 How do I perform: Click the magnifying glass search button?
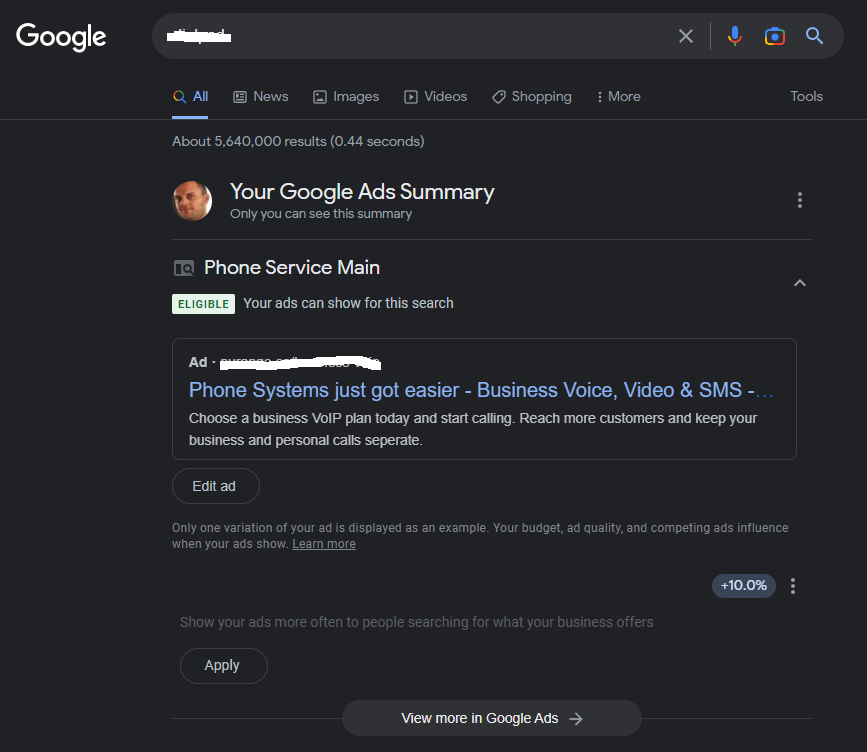814,36
